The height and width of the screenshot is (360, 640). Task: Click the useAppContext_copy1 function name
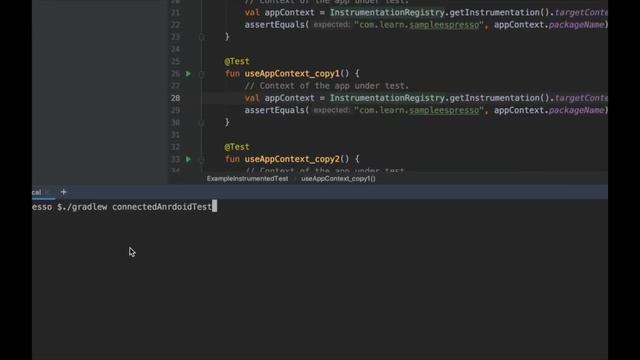[x=292, y=74]
